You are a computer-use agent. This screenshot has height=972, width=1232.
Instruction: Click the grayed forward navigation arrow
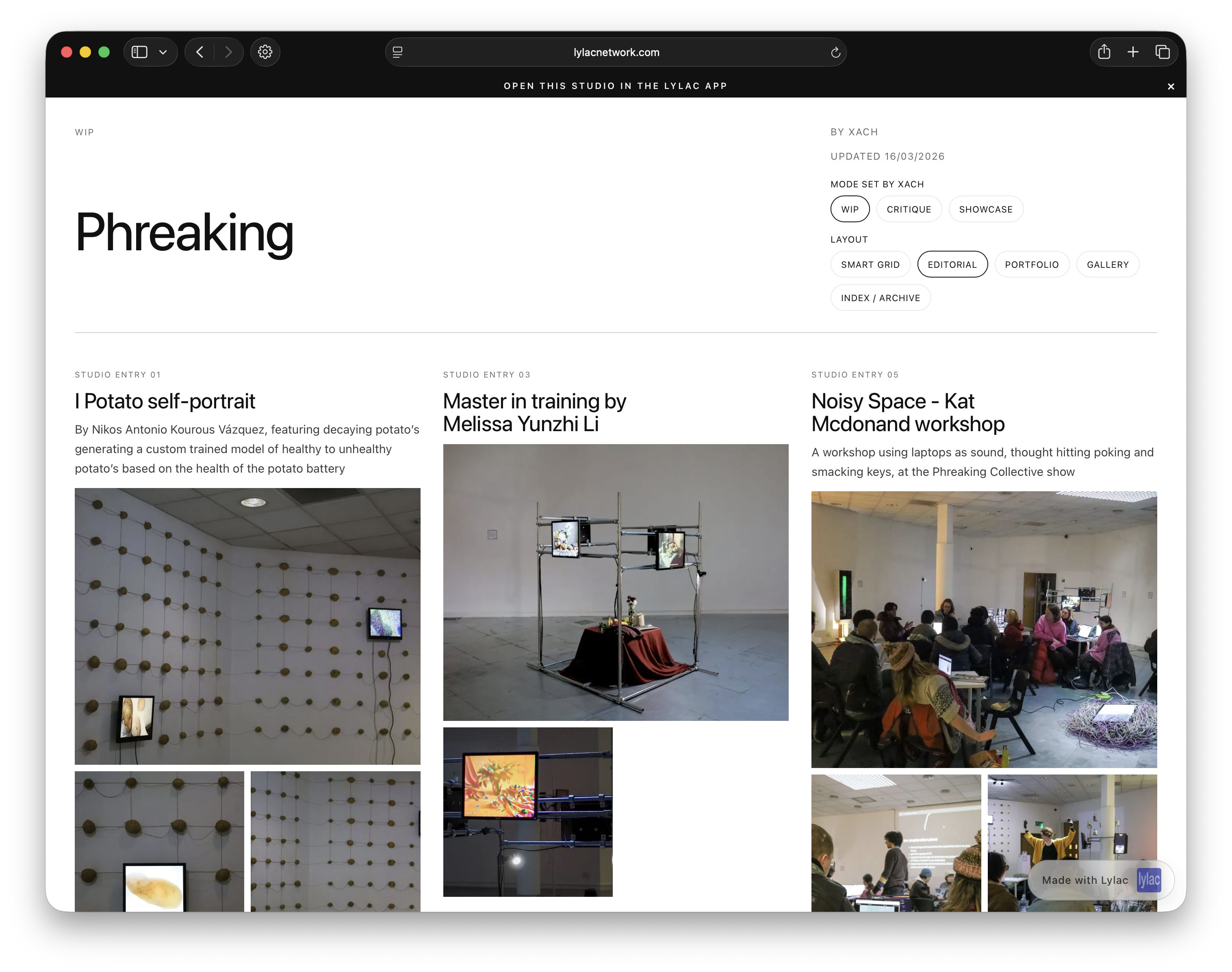coord(229,52)
